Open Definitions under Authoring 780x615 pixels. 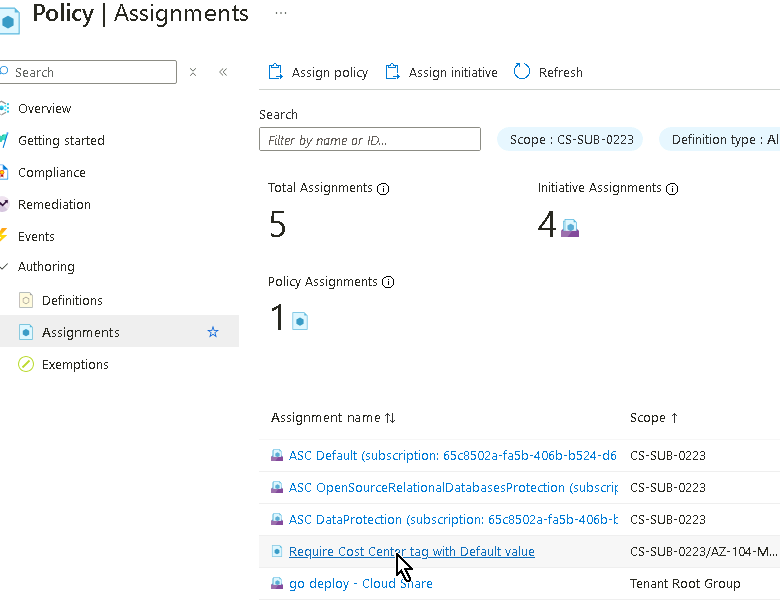click(72, 301)
